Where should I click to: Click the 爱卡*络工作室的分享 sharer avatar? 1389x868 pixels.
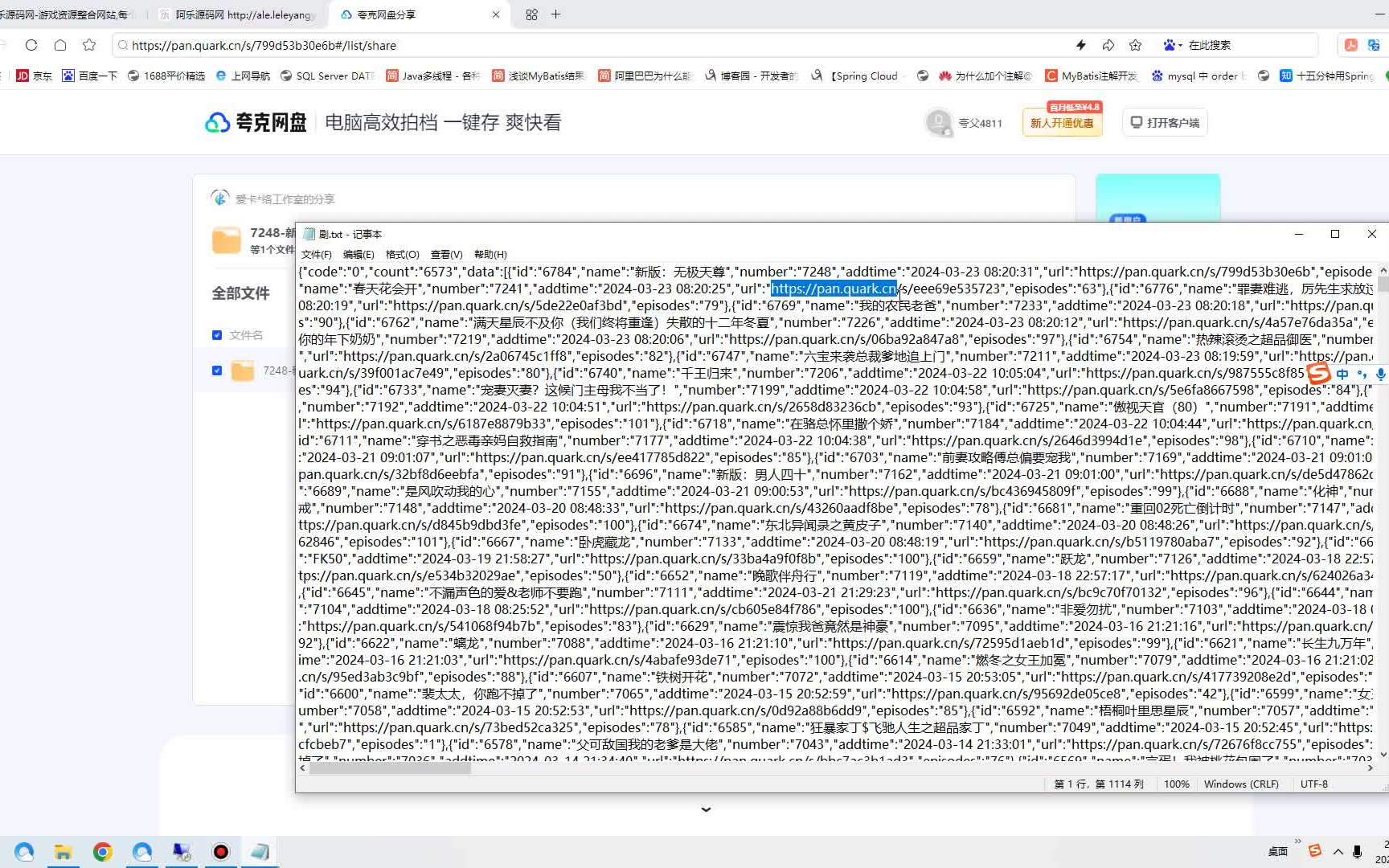pos(219,198)
